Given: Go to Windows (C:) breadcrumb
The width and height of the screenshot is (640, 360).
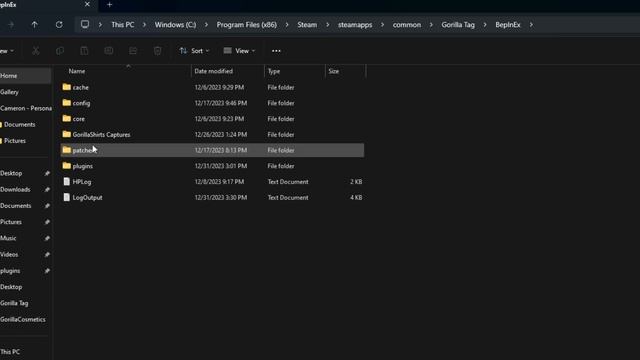Looking at the screenshot, I should 175,25.
